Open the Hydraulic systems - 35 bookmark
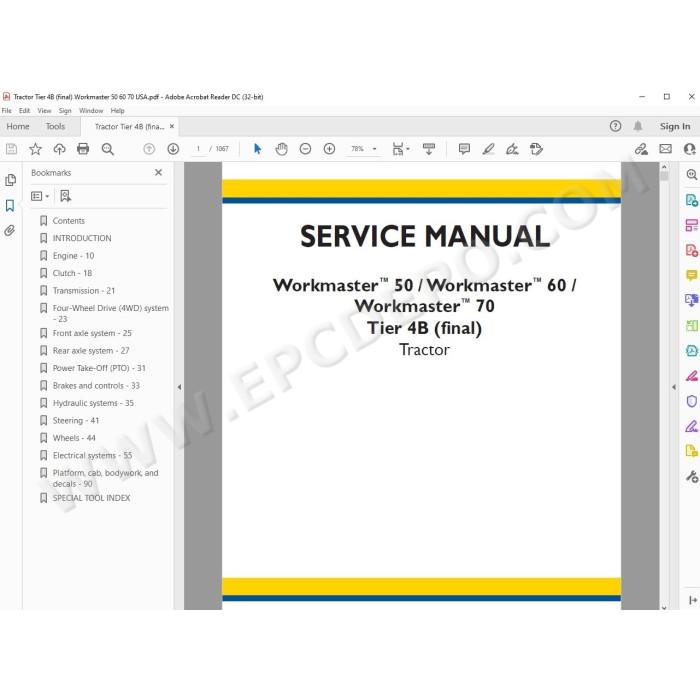The width and height of the screenshot is (700, 700). pyautogui.click(x=93, y=403)
